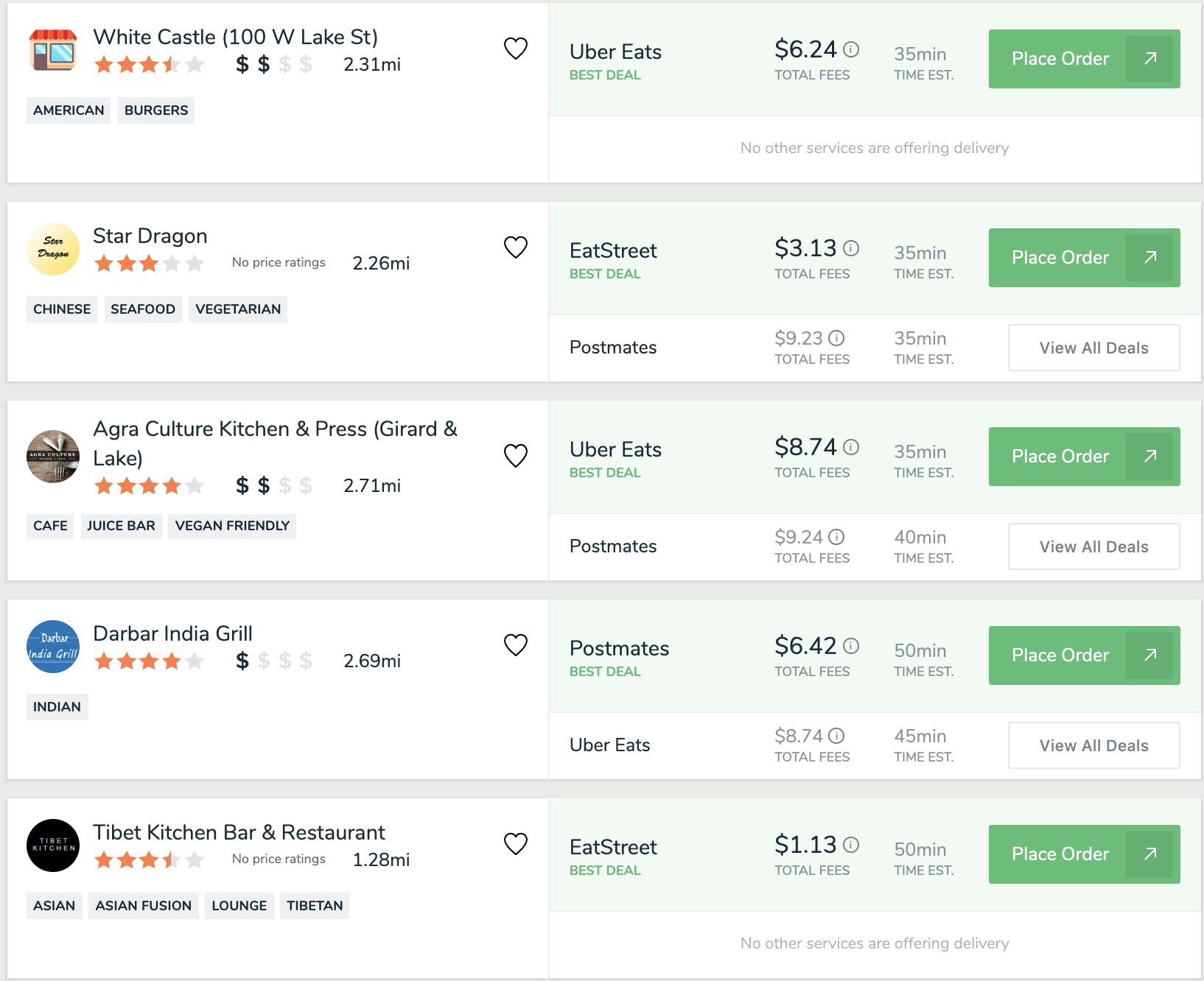Screen dimensions: 1204x981
Task: Select the TIBETAN cuisine tag
Action: click(315, 906)
